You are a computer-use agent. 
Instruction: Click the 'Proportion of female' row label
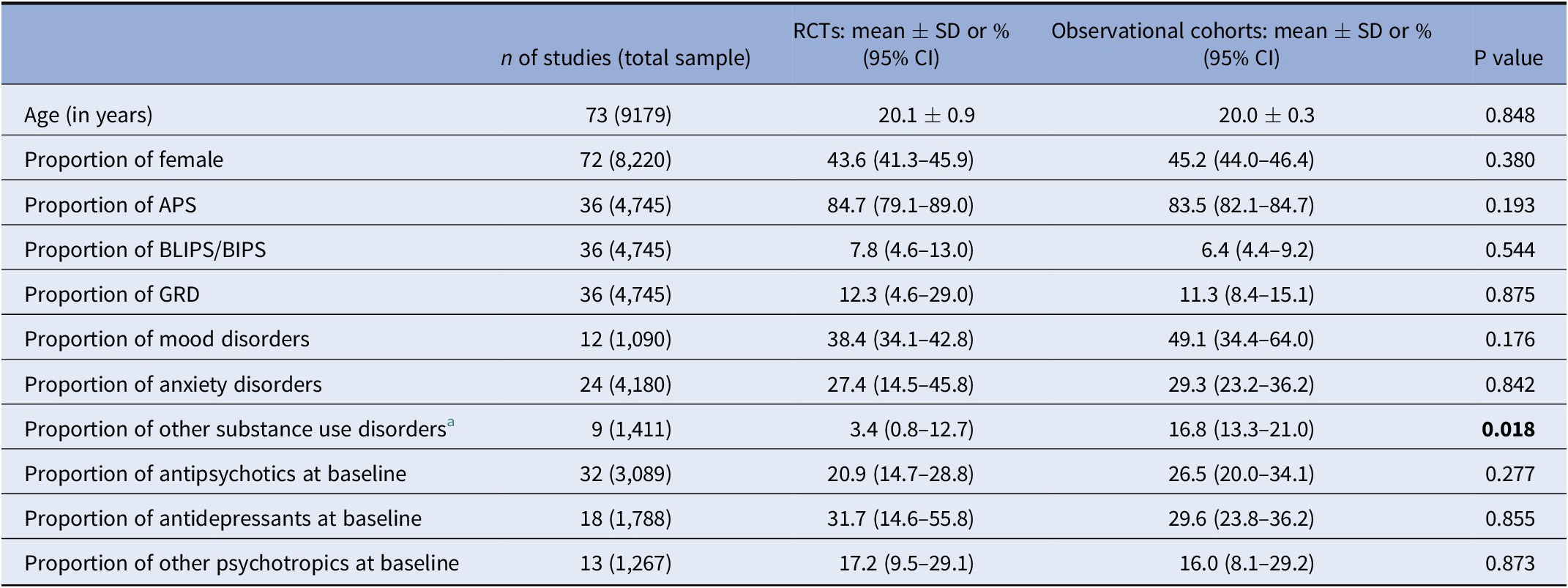click(124, 160)
